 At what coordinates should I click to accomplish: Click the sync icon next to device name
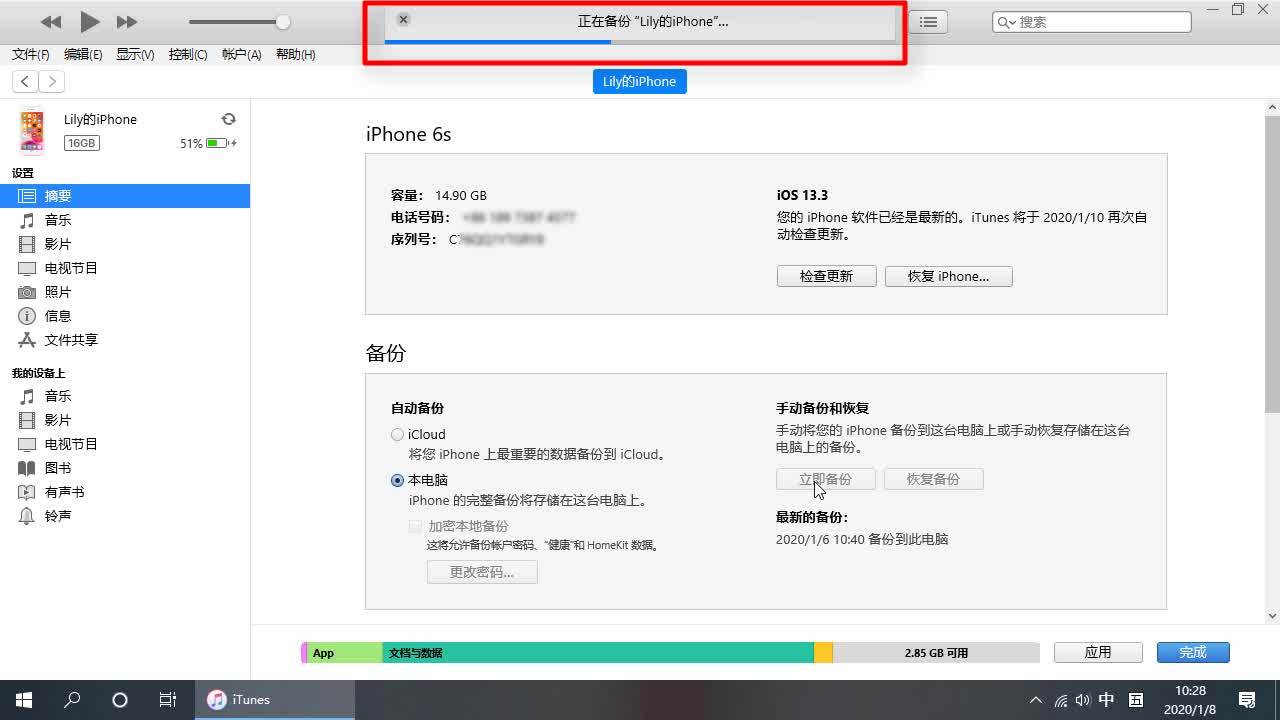(228, 119)
